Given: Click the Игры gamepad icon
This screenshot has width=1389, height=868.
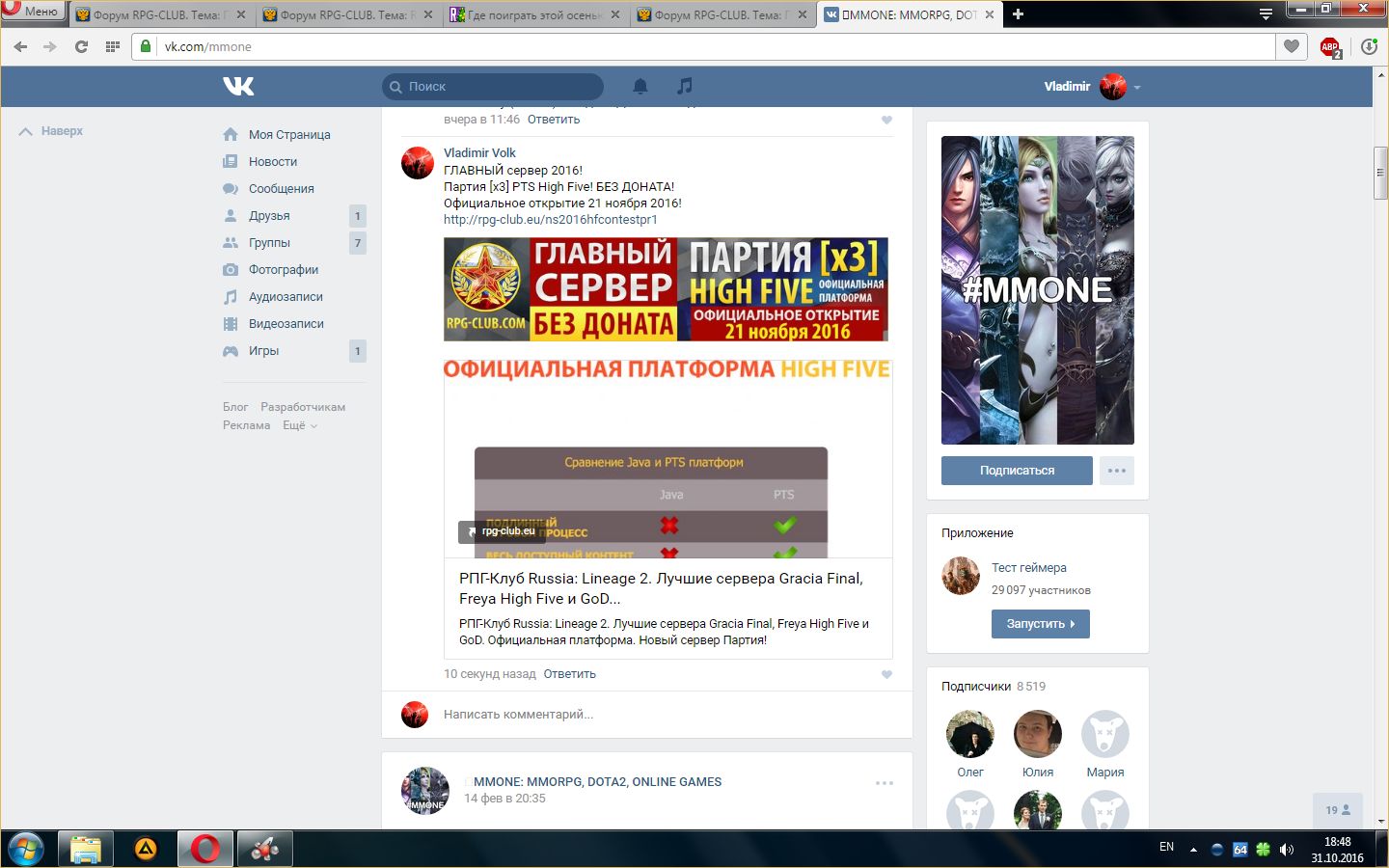Looking at the screenshot, I should (231, 351).
